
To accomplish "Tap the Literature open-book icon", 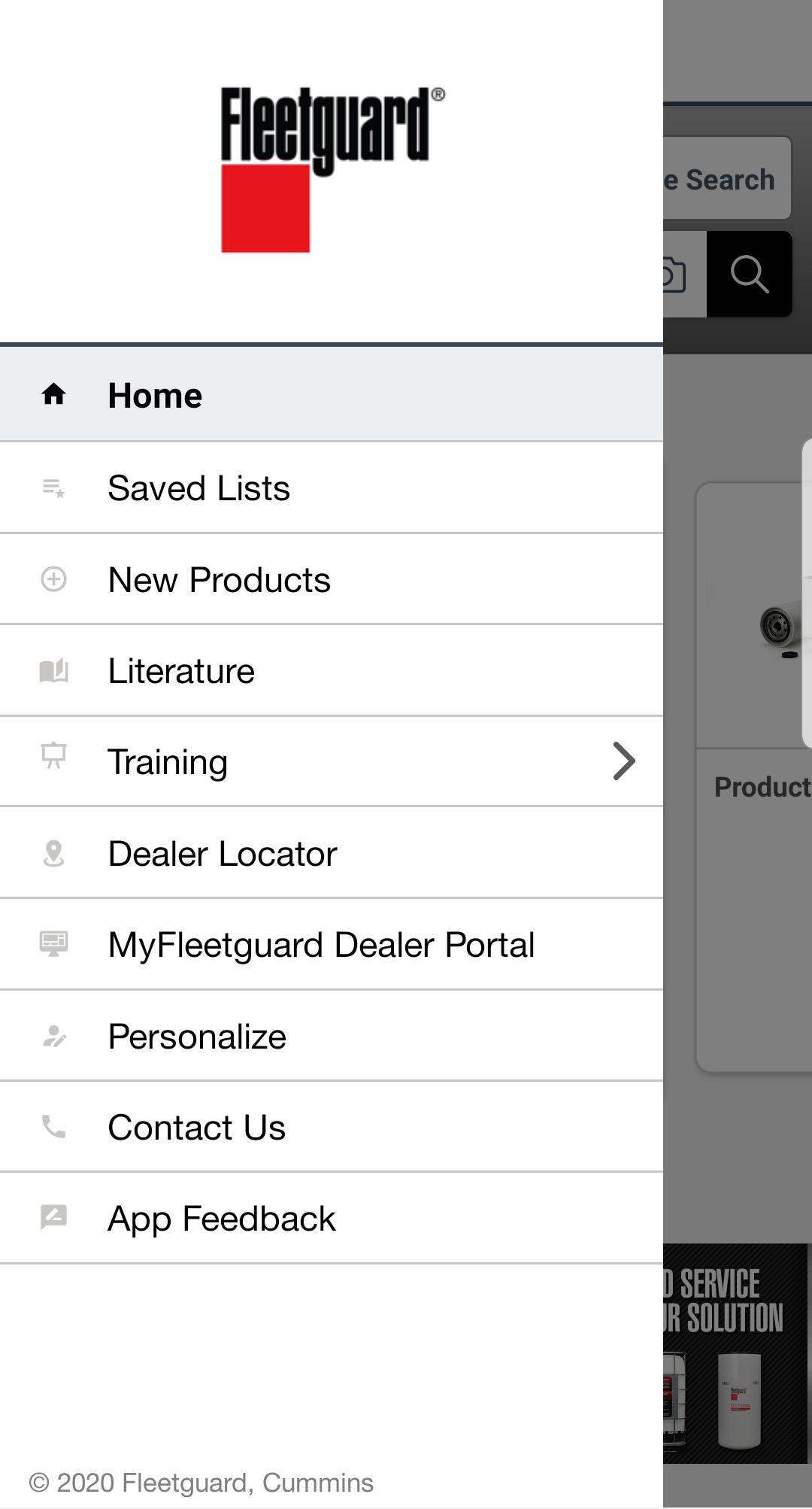I will tap(53, 670).
